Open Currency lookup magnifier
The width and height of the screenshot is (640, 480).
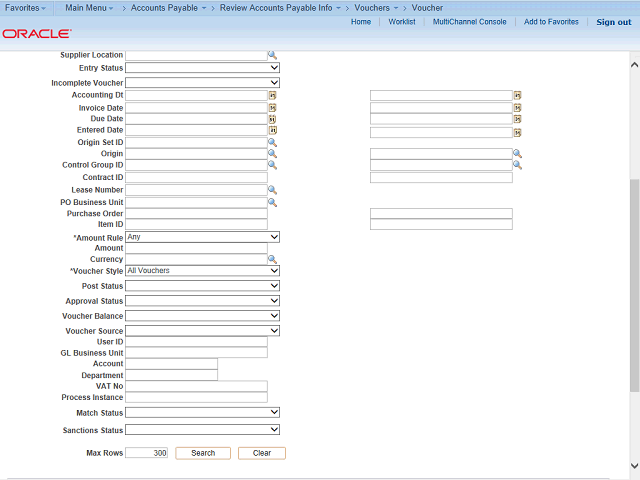click(x=272, y=260)
